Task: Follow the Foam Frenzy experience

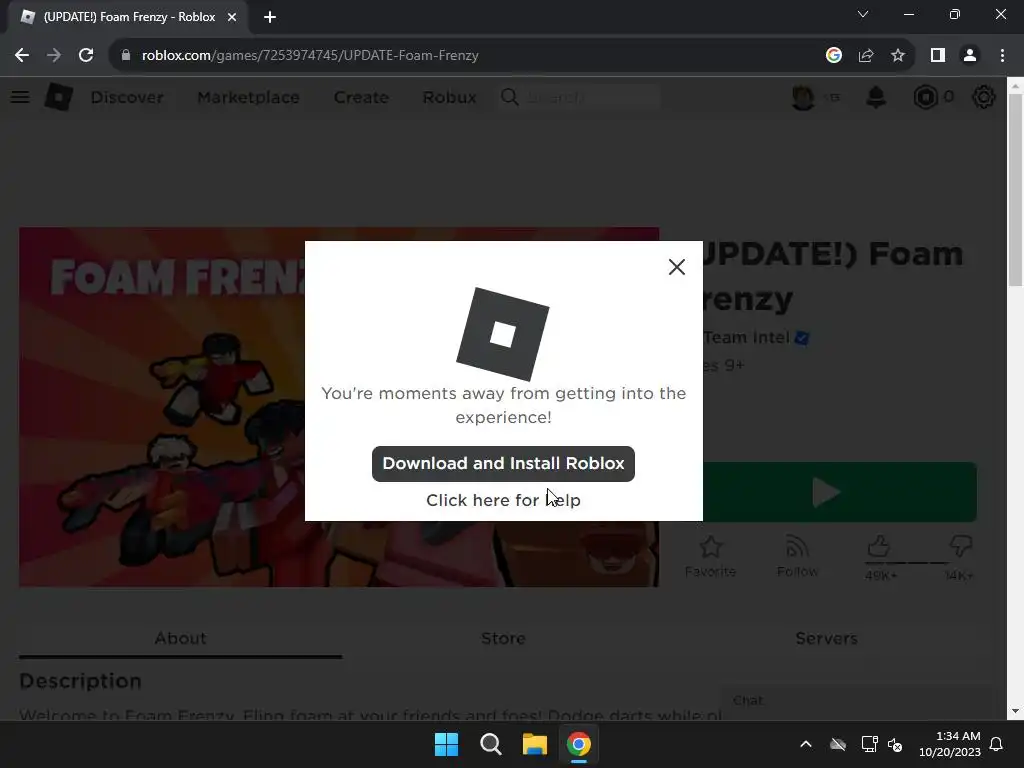Action: pyautogui.click(x=797, y=556)
